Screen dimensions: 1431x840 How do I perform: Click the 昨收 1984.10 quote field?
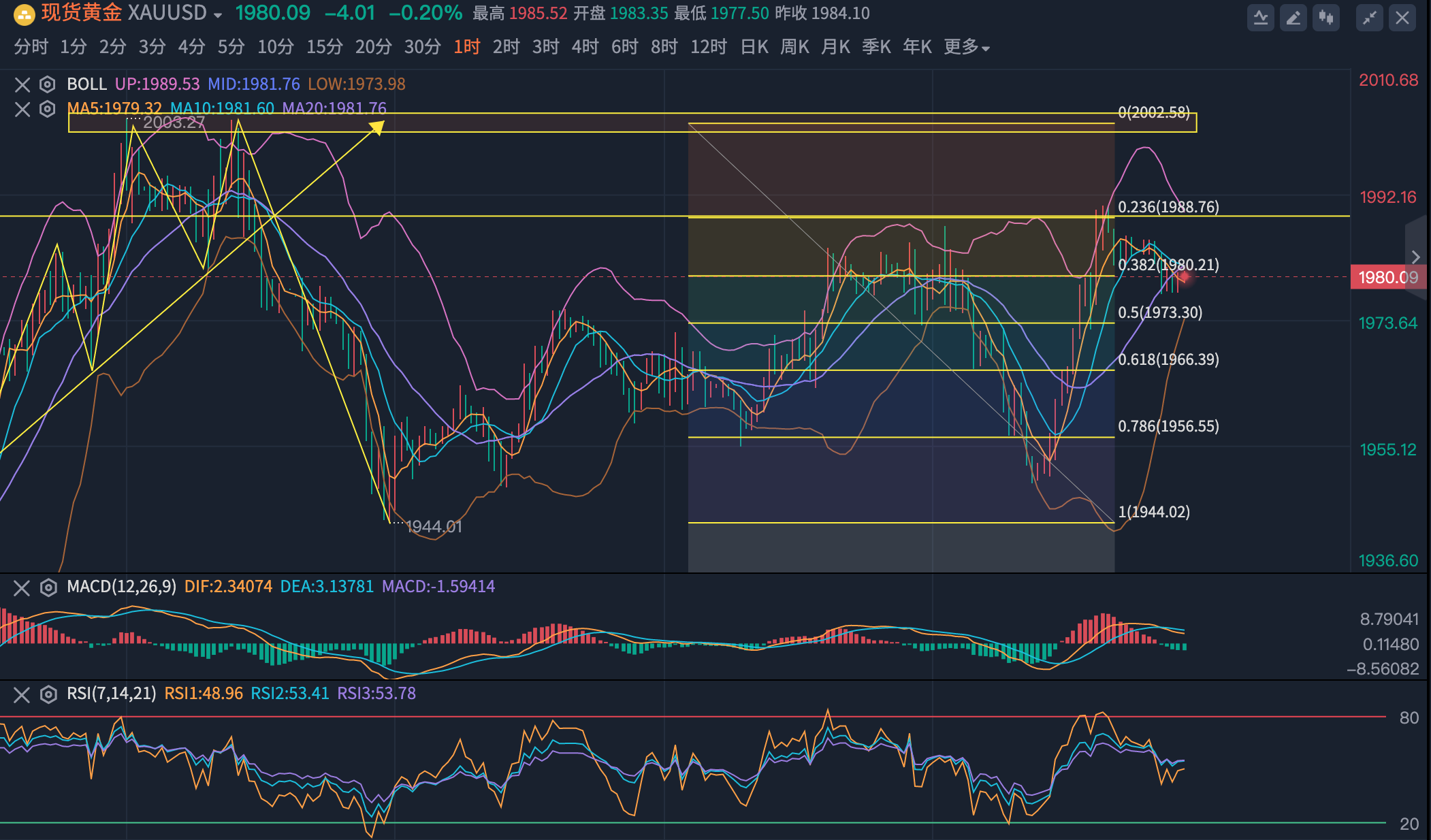coord(822,14)
